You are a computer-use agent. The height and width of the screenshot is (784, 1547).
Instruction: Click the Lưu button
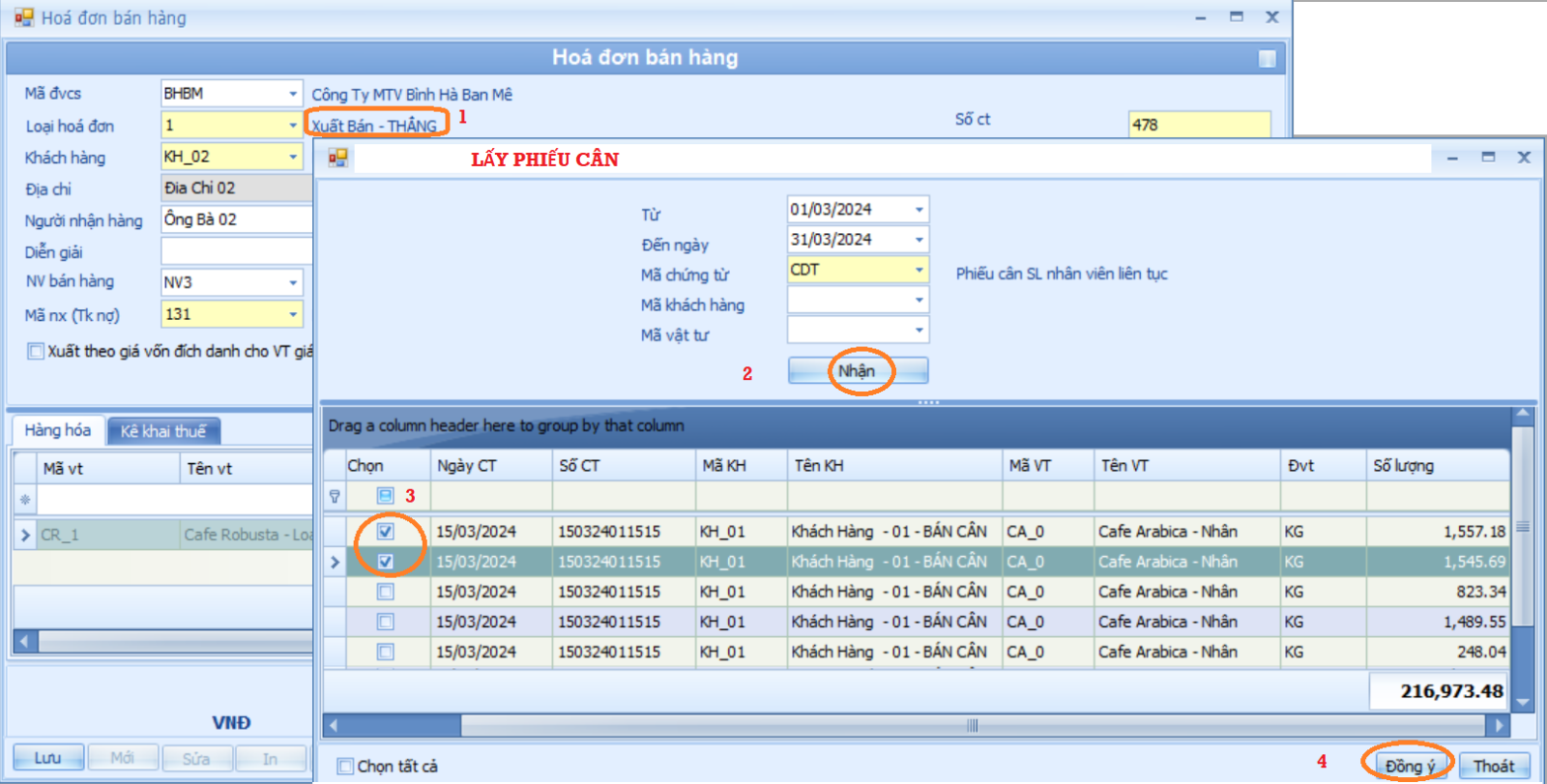tap(47, 758)
